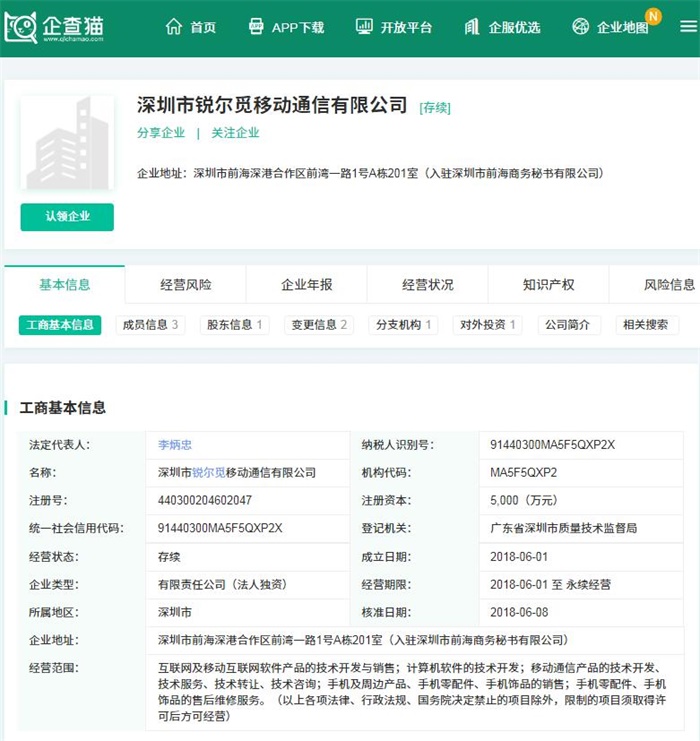Click the company title 深圳市锐尔觅移动通信有限公司 heading

point(272,105)
